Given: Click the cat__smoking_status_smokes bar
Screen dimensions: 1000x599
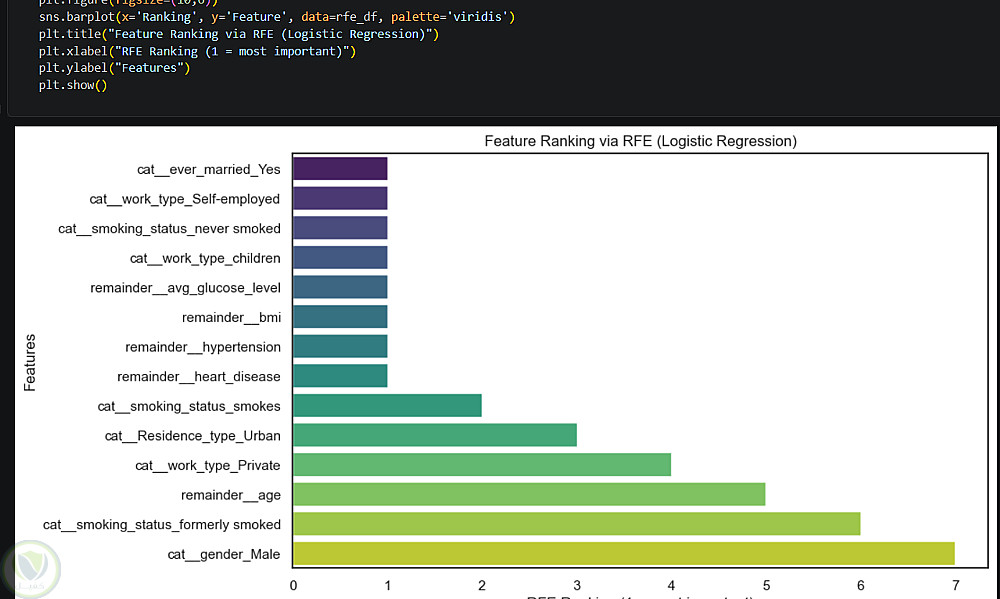Looking at the screenshot, I should click(386, 406).
